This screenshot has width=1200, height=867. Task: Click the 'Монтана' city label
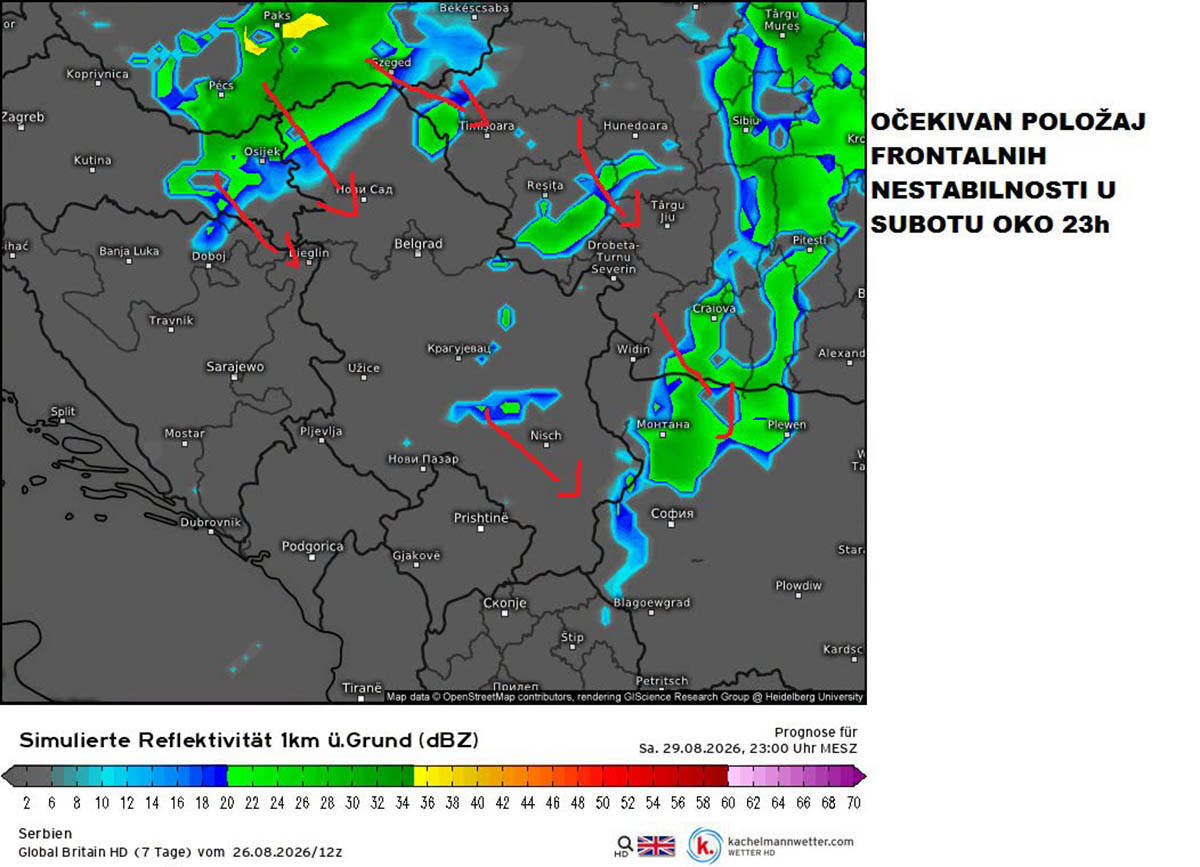click(664, 424)
